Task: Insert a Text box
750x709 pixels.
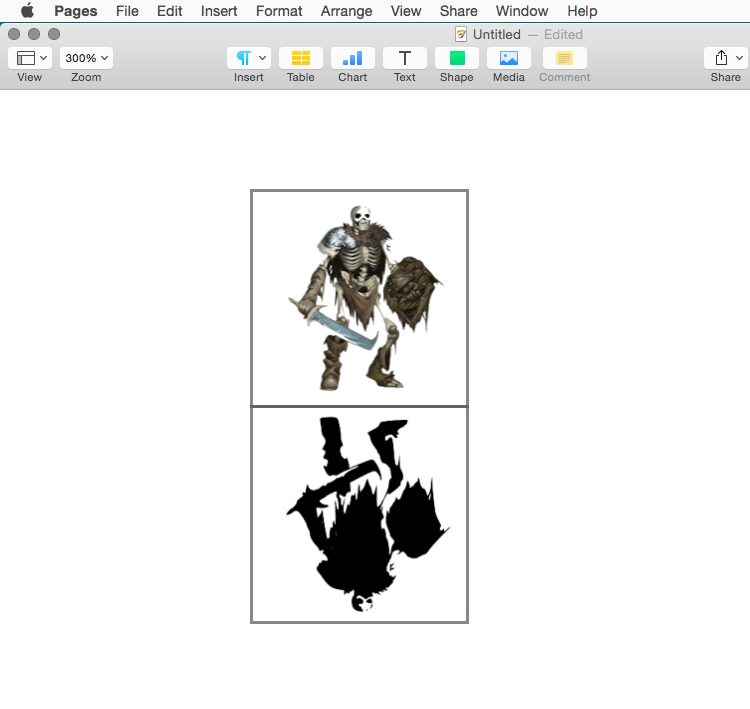Action: (x=404, y=58)
